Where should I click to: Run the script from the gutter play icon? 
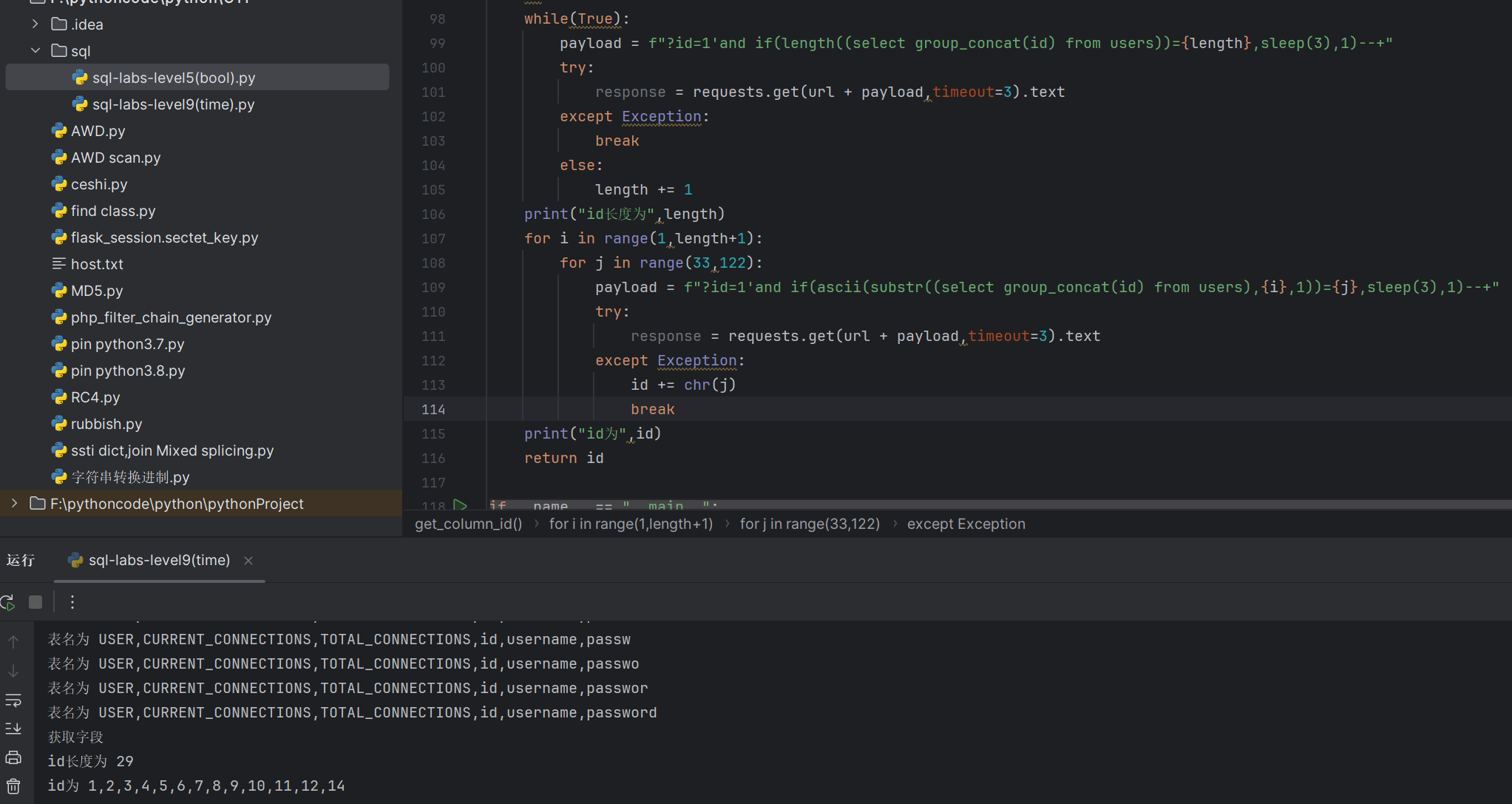tap(461, 504)
